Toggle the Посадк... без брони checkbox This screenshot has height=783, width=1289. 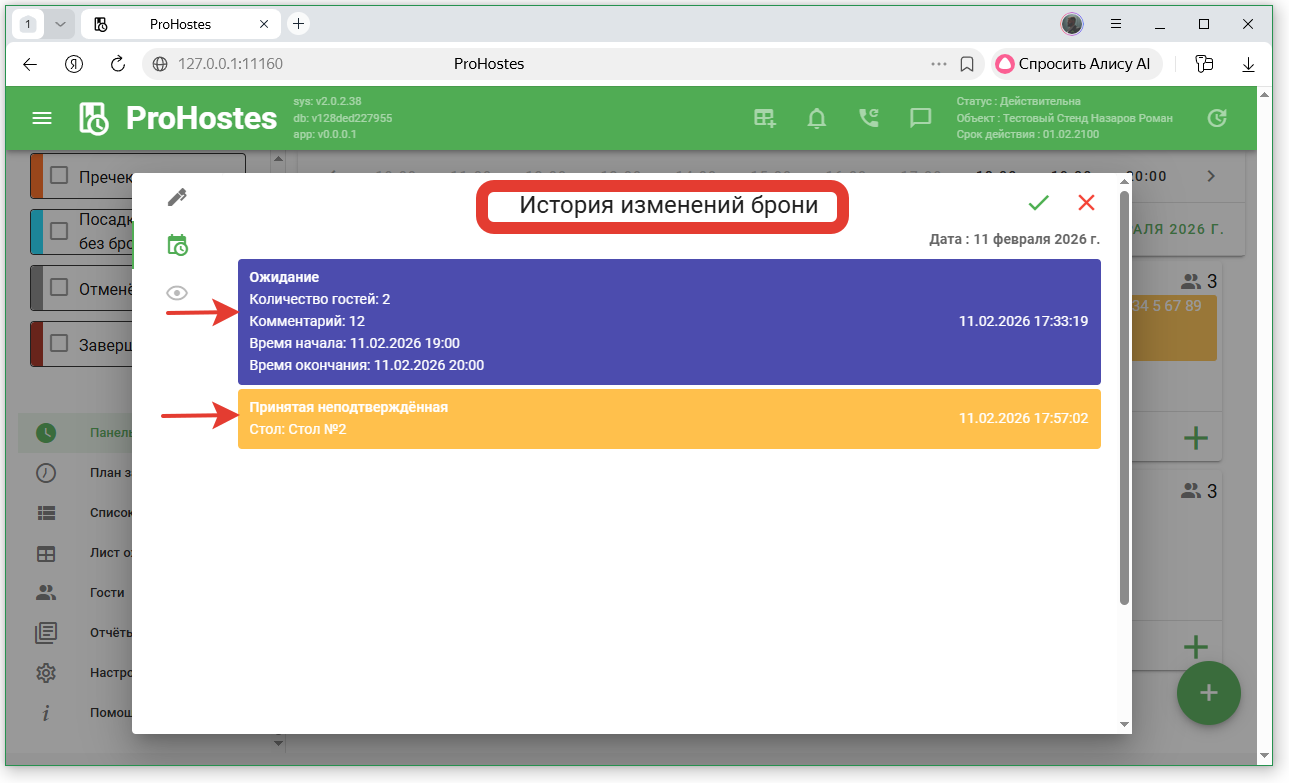(59, 231)
